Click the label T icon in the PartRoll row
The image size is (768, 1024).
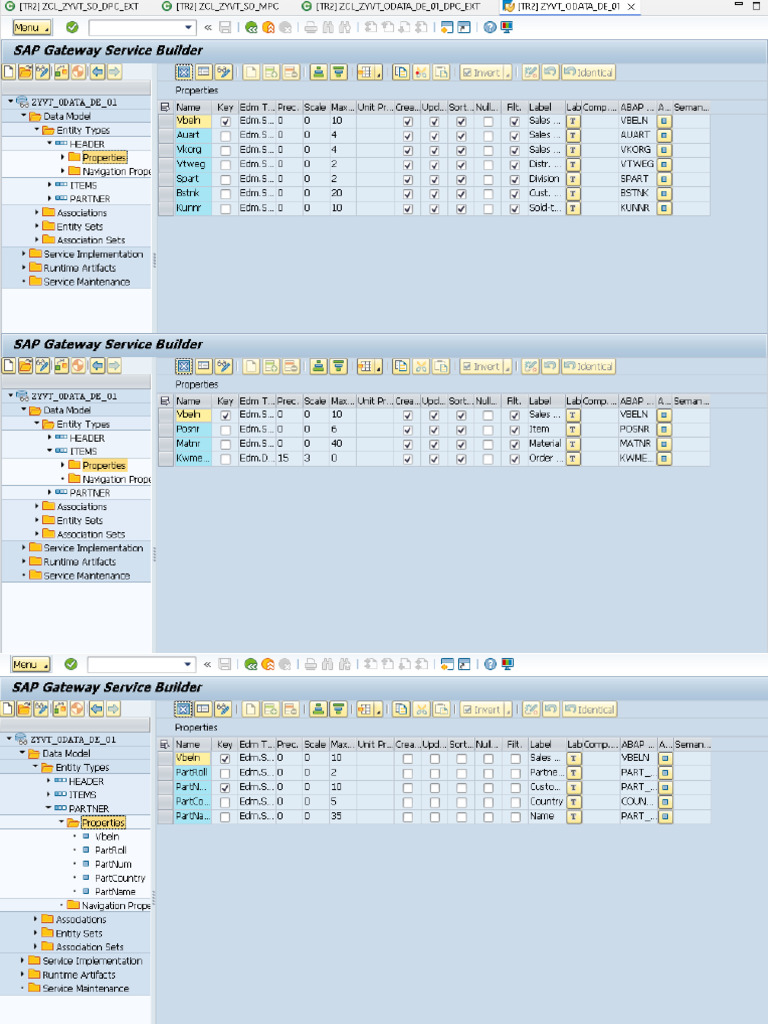tap(574, 773)
